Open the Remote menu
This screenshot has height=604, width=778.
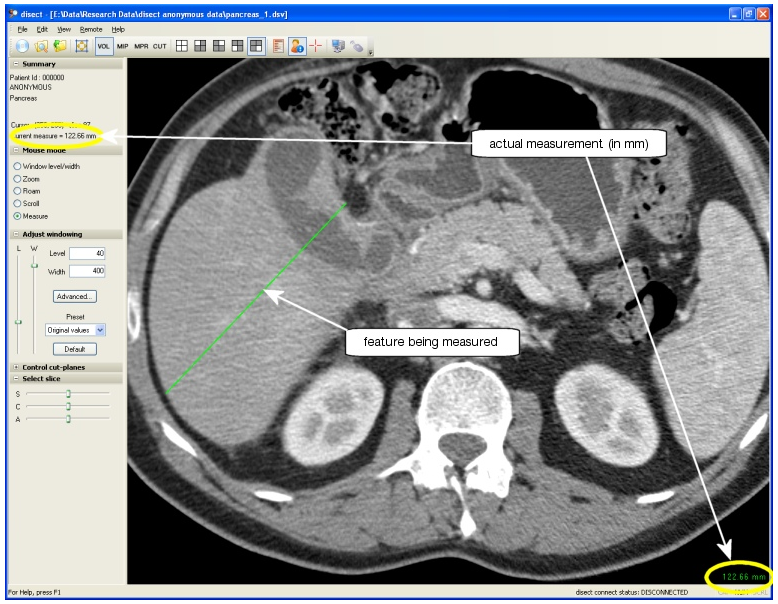[91, 29]
